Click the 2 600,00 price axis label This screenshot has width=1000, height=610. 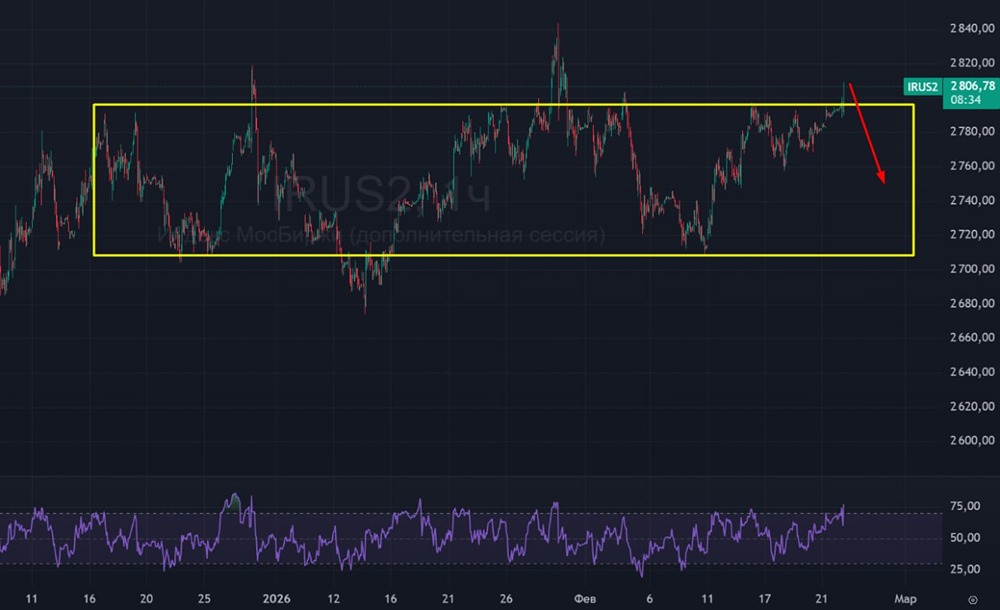(972, 441)
